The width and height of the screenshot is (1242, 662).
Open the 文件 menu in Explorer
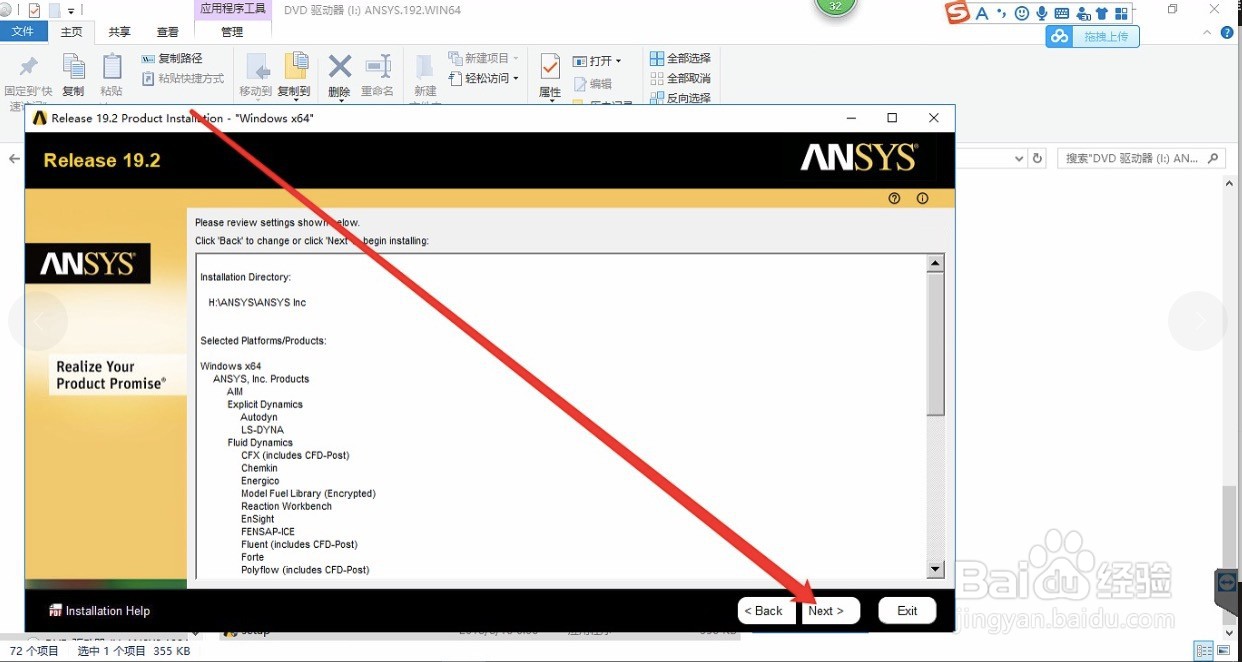coord(22,32)
